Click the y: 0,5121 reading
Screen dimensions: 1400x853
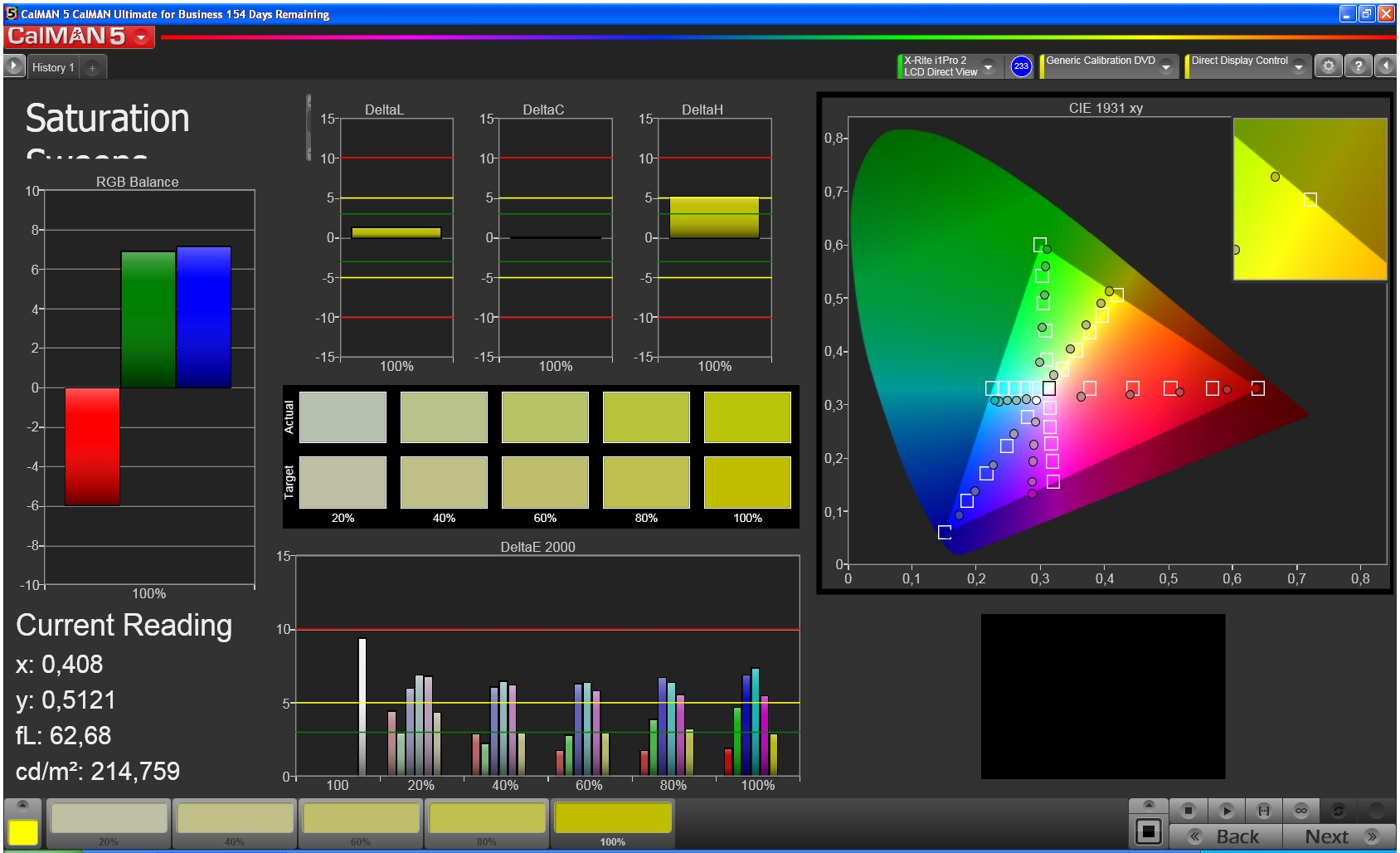[x=66, y=699]
